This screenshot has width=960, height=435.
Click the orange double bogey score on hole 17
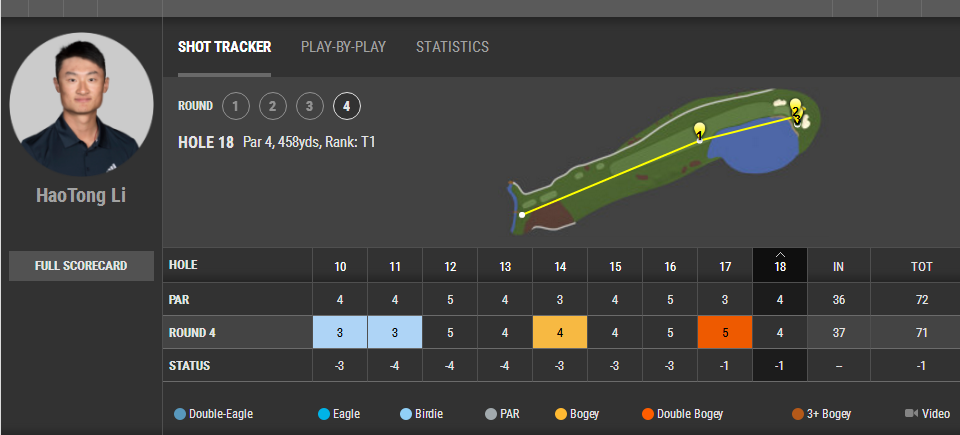point(725,333)
